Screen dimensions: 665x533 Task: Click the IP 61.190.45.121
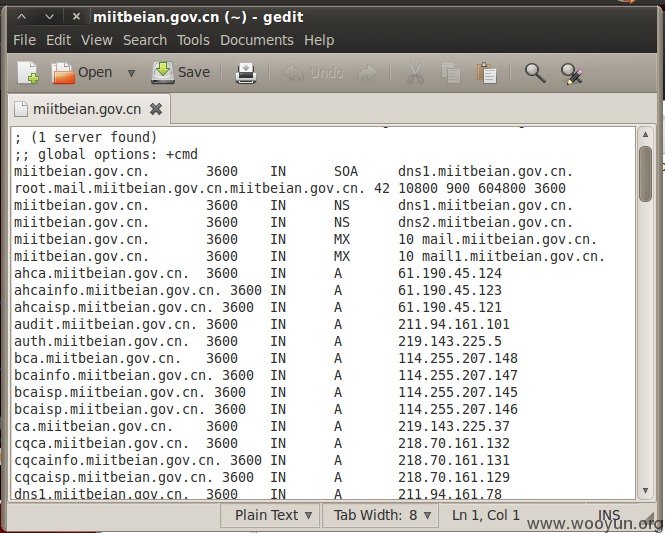click(x=450, y=307)
